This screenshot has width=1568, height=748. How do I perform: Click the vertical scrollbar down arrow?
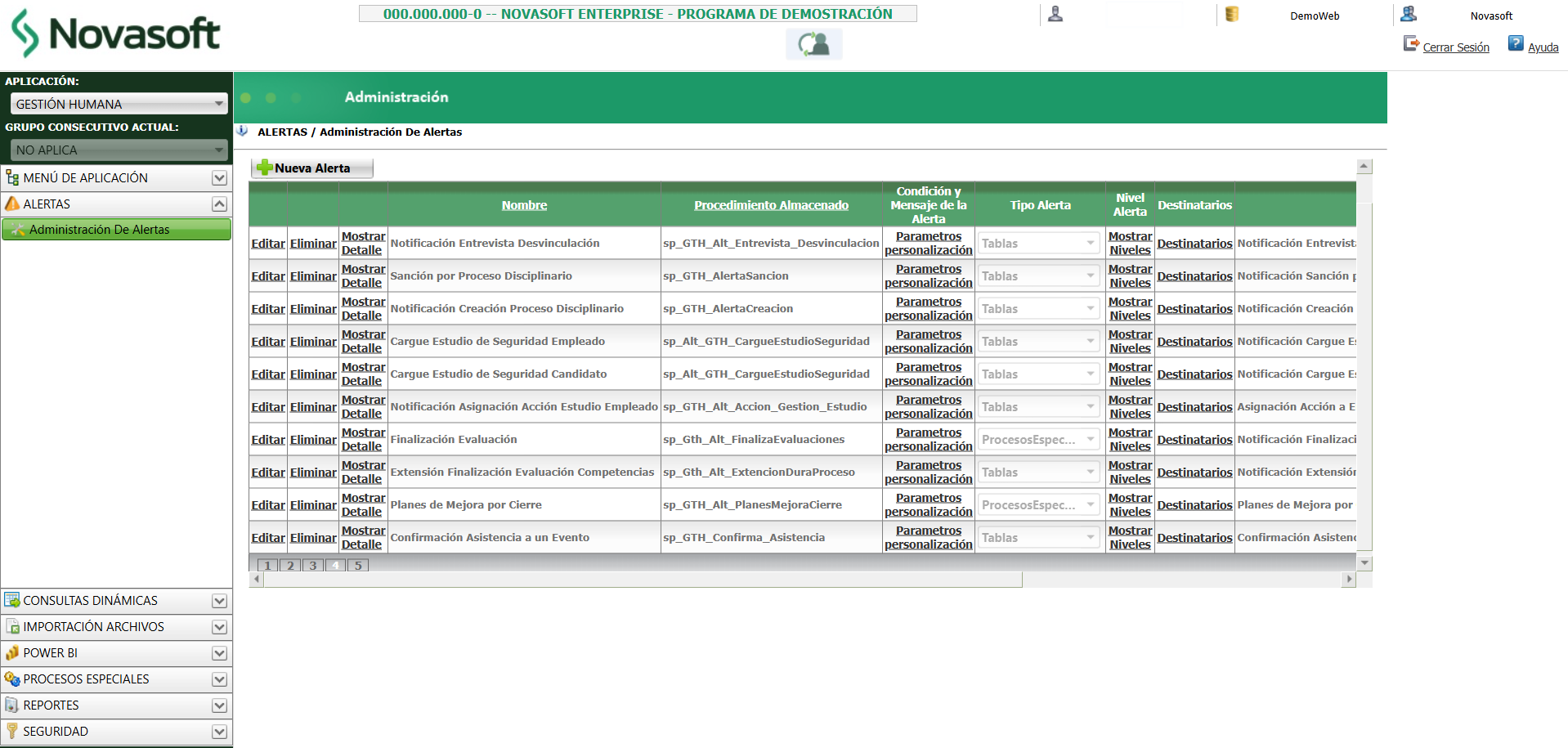pos(1364,563)
